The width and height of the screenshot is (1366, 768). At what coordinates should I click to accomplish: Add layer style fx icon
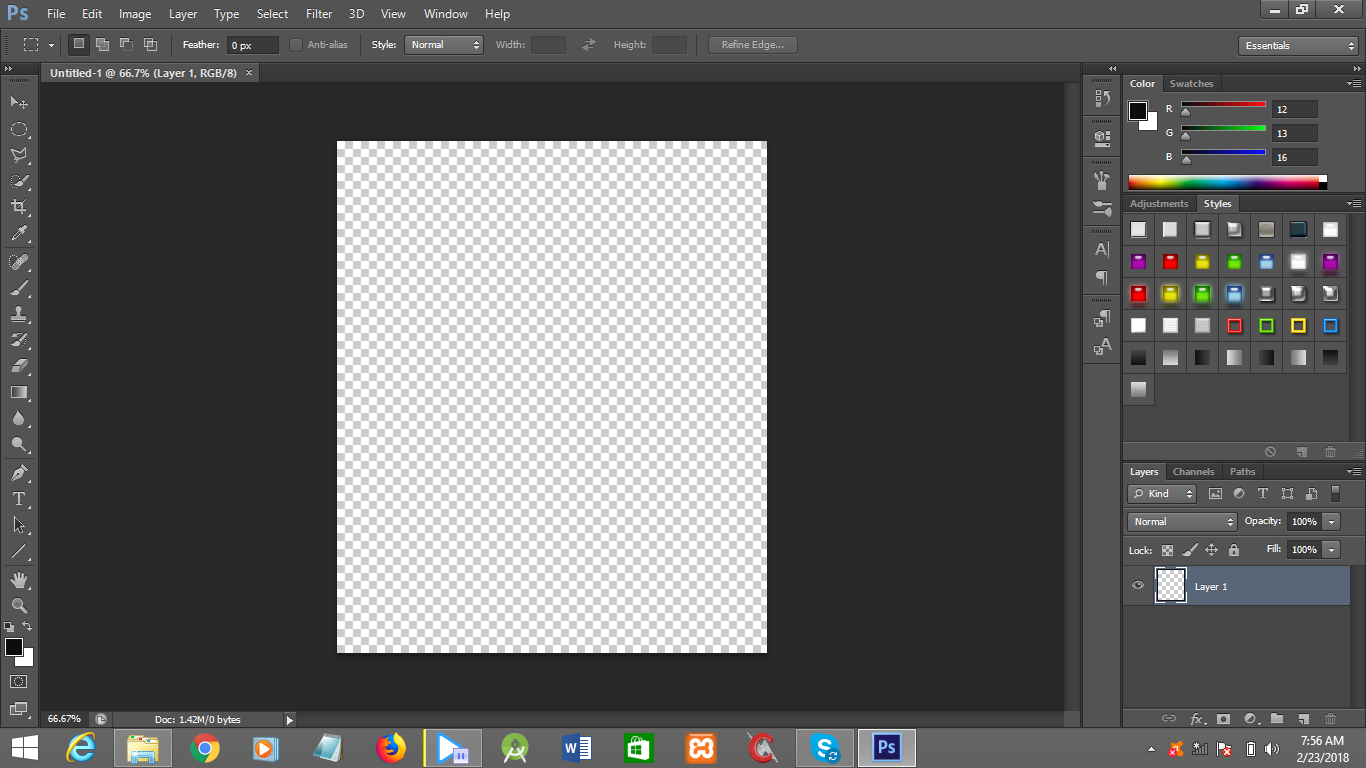click(x=1197, y=718)
